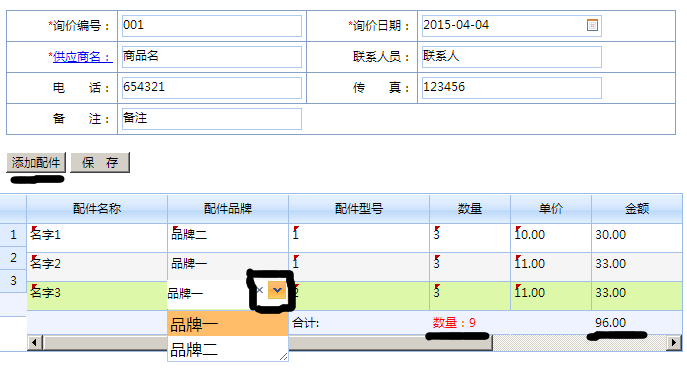Viewport: 687px width, 377px height.
Task: Focus the 询价编号 field containing 001
Action: 212,25
